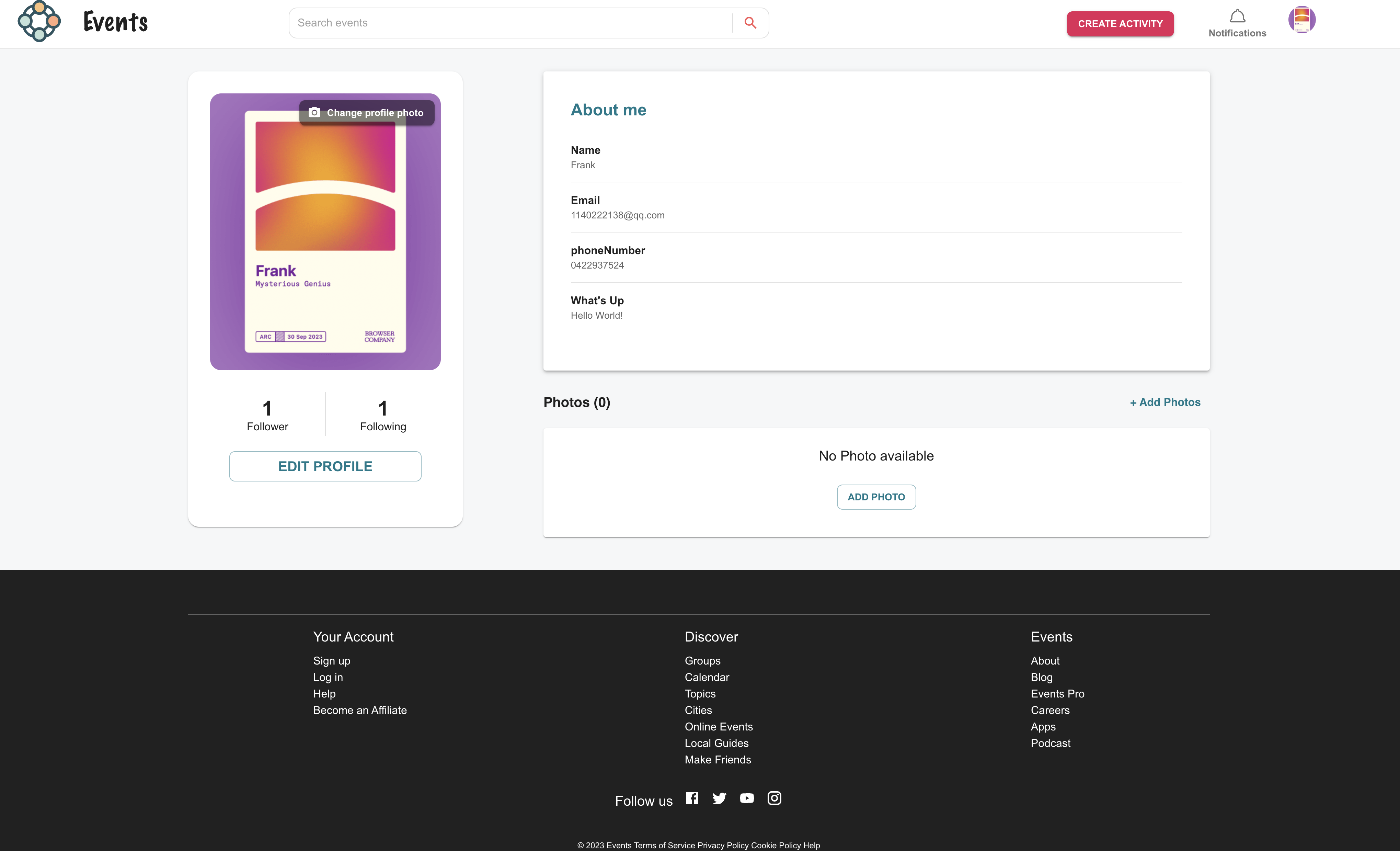Open the Notifications bell
The height and width of the screenshot is (851, 1400).
pos(1237,16)
